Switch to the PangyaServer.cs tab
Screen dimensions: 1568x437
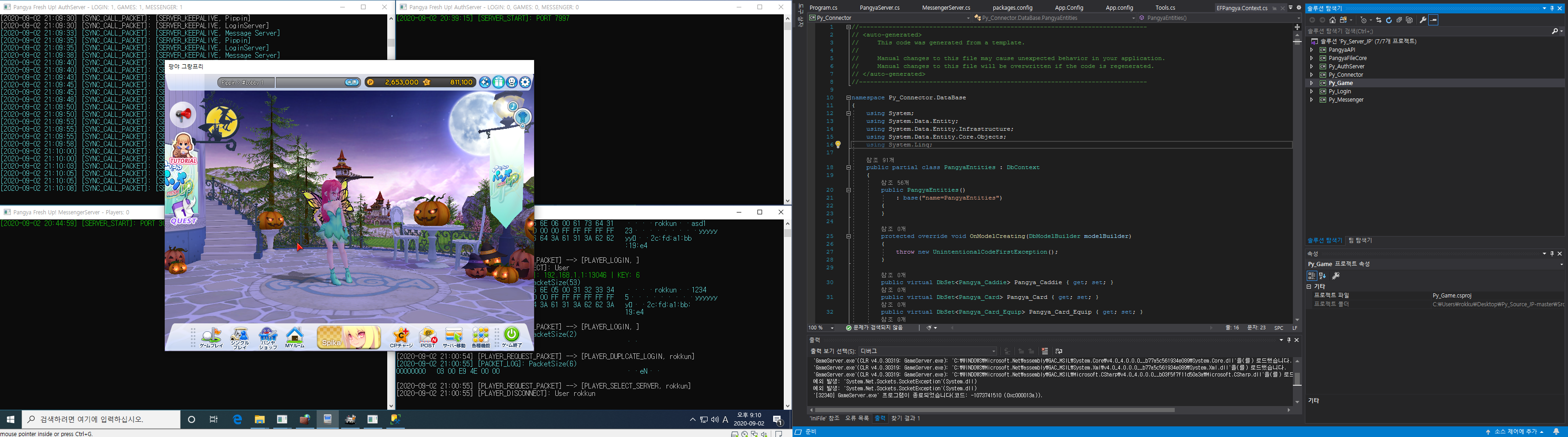(880, 8)
